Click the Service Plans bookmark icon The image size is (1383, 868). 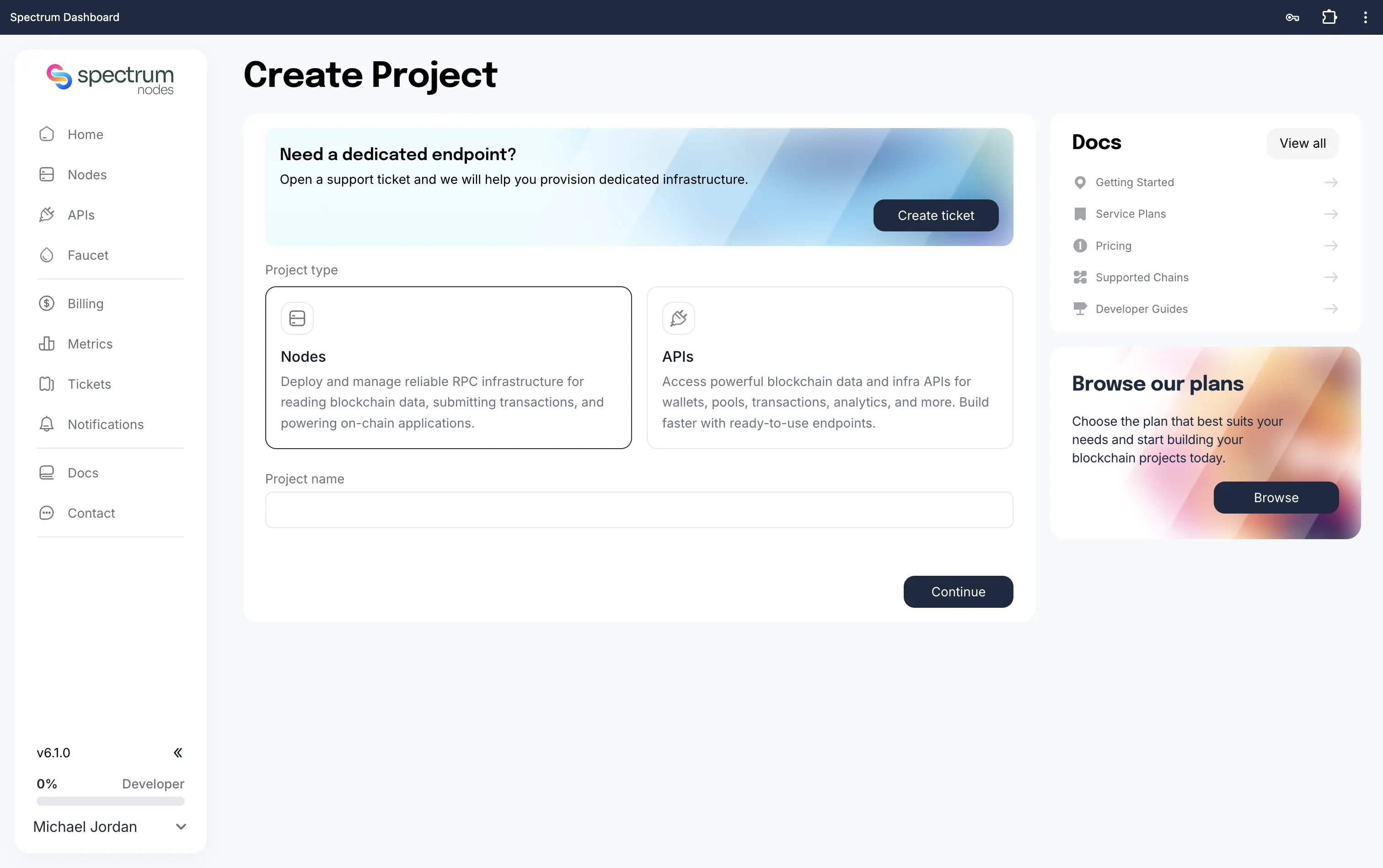point(1080,214)
